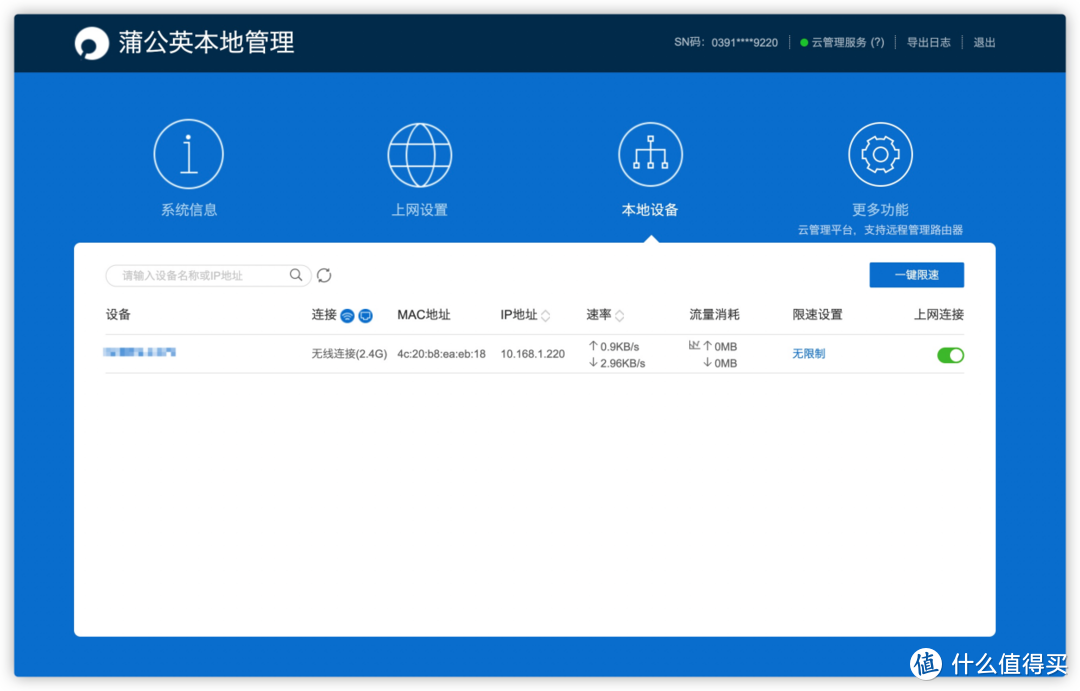Open the 本地设备 network icon

650,153
